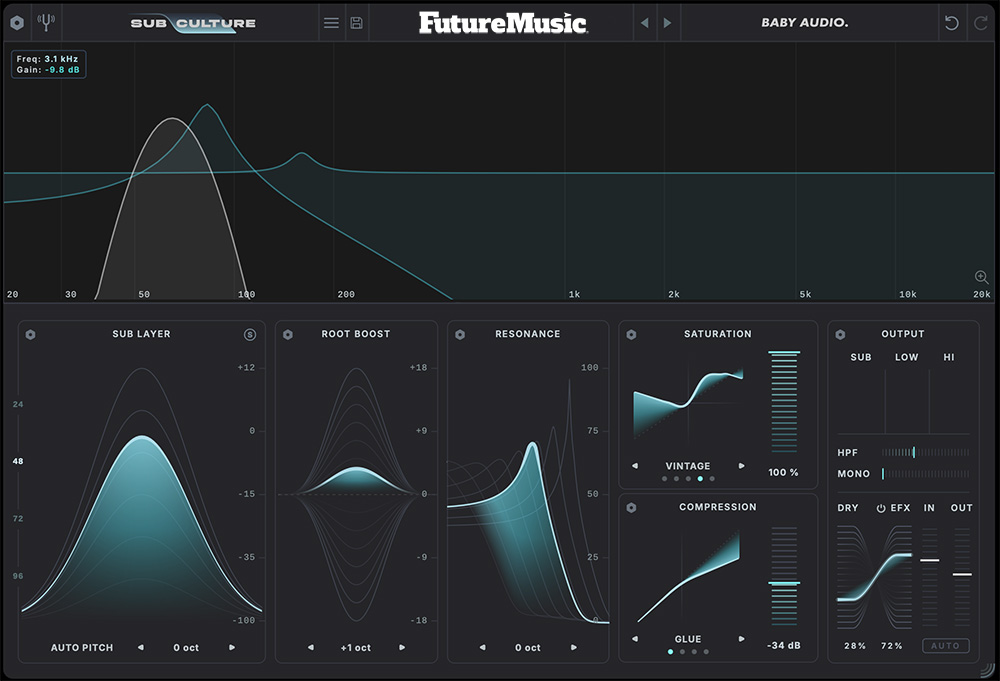Click the AUTO gain button in Output

click(946, 645)
